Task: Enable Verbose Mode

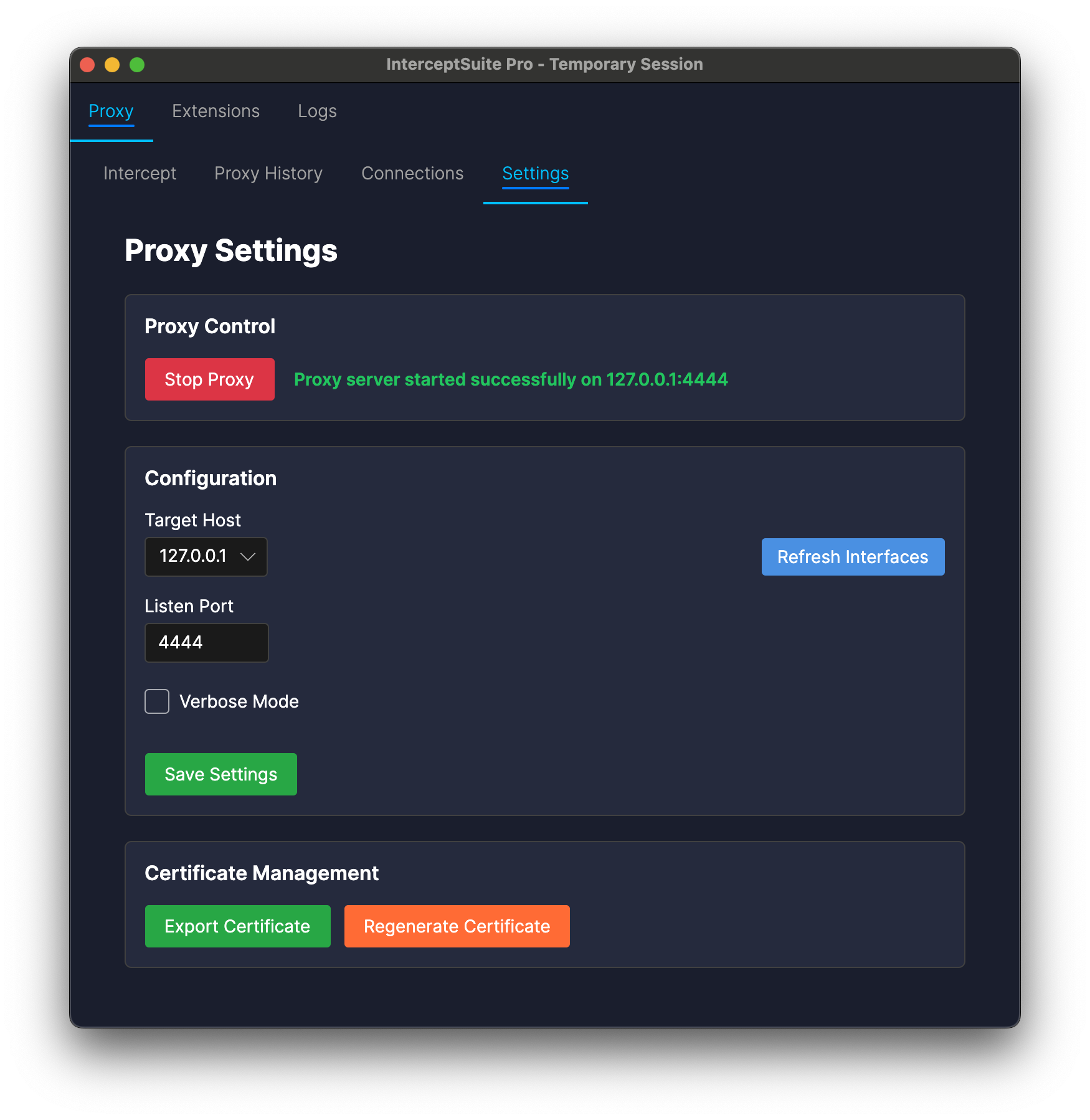Action: click(156, 701)
